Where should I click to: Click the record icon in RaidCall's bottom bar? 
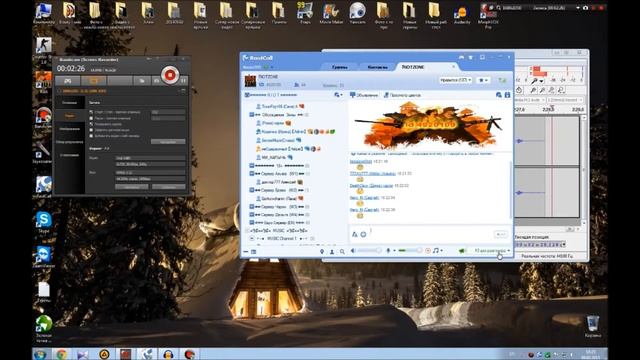(428, 251)
